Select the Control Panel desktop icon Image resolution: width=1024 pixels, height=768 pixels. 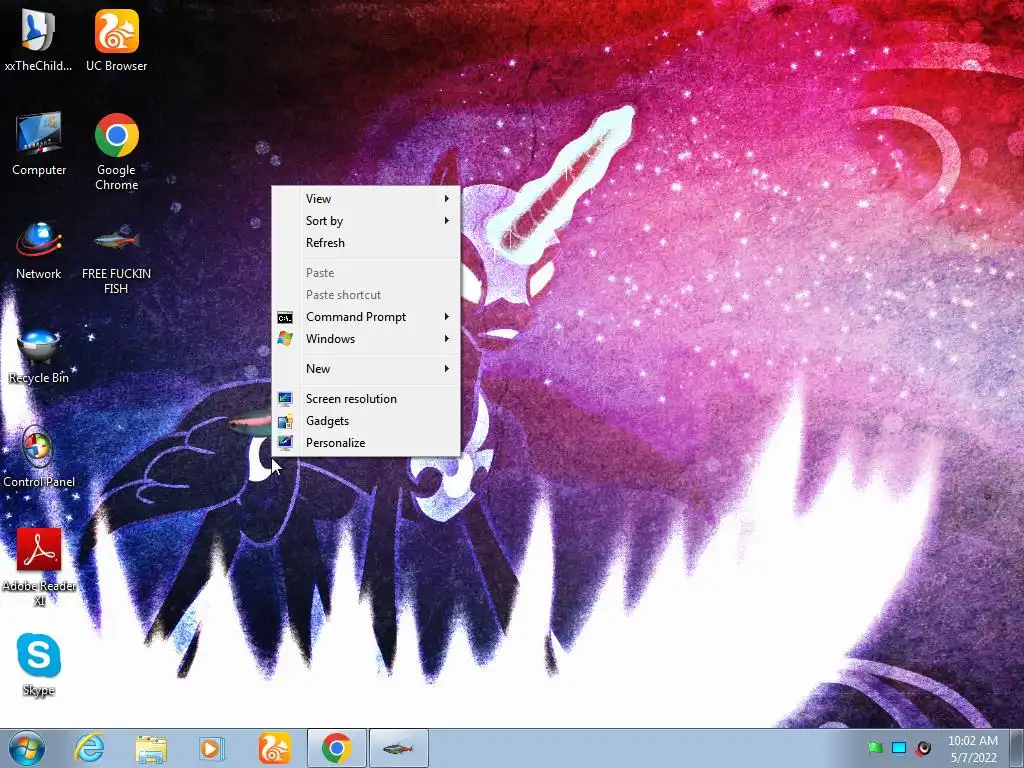(39, 457)
